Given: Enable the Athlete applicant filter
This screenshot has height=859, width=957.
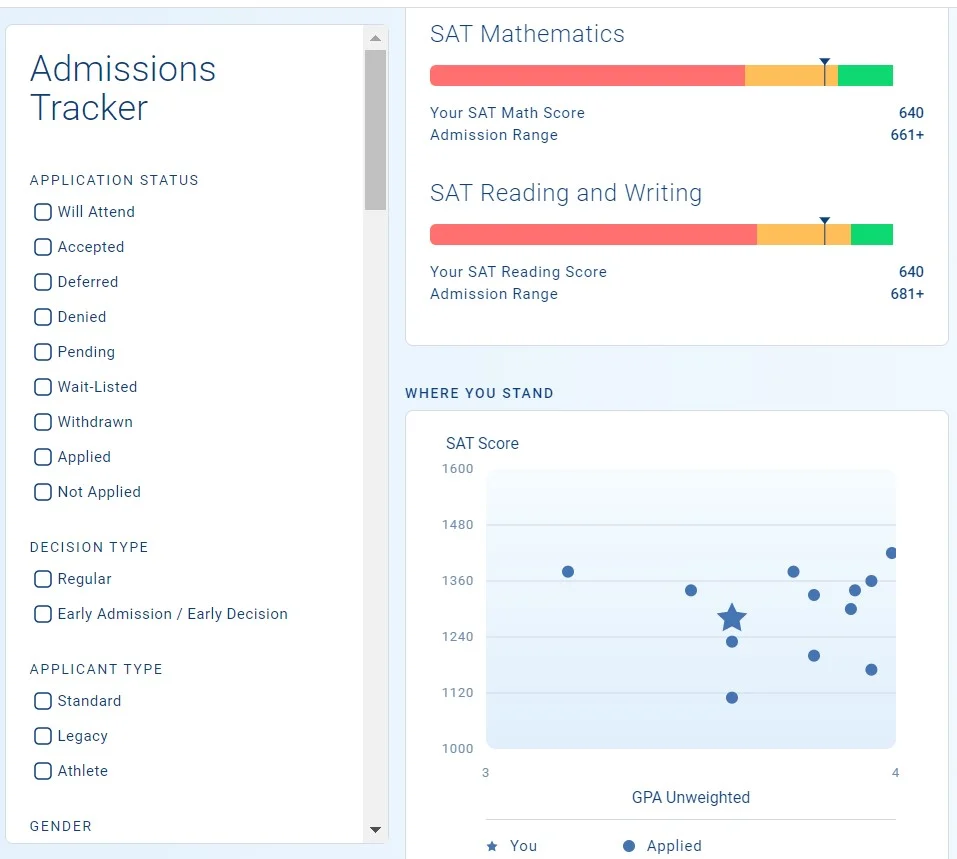Looking at the screenshot, I should coord(43,770).
